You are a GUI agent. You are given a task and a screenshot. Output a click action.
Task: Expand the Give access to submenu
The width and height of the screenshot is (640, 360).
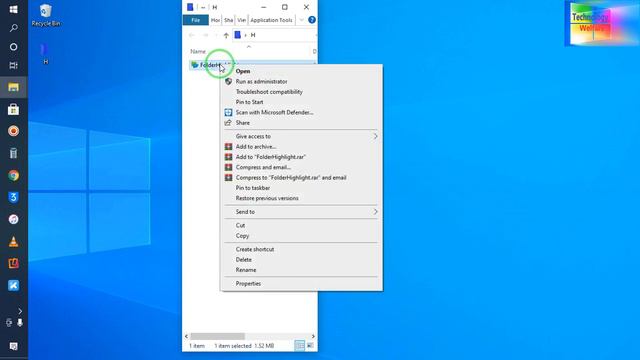pos(301,136)
